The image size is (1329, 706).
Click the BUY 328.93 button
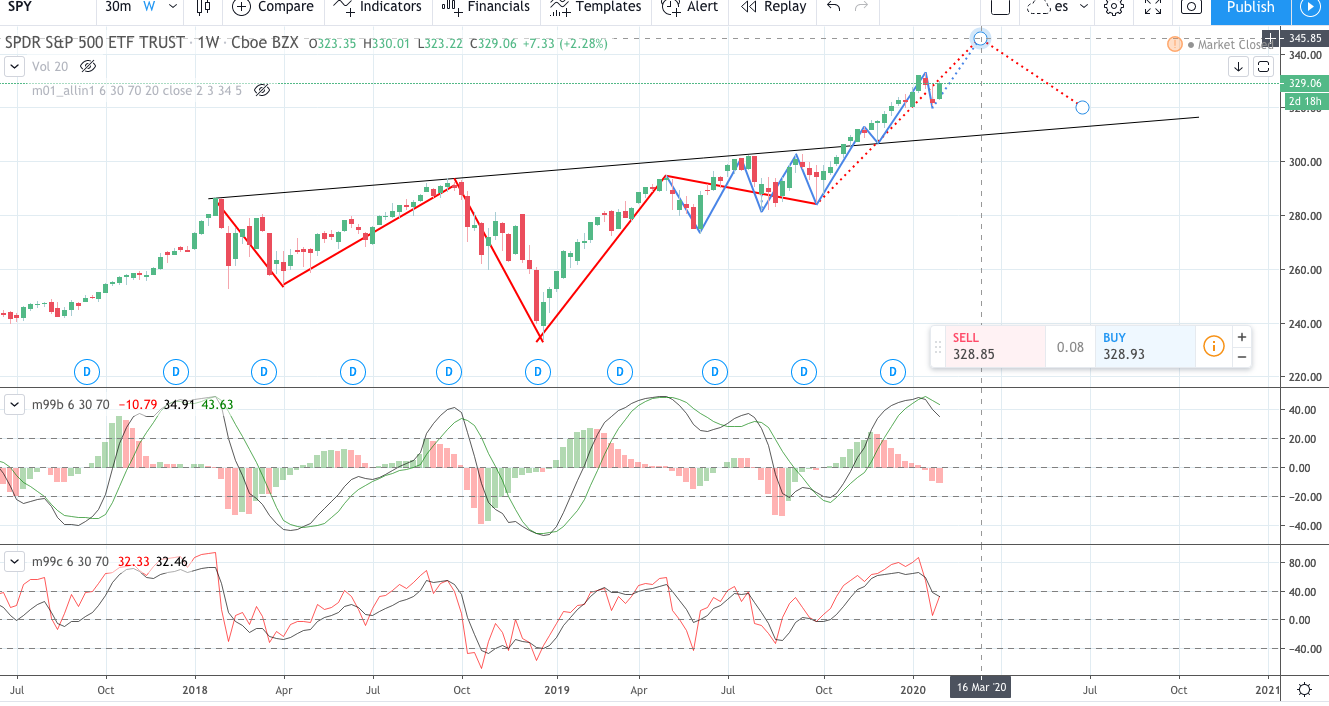(1145, 346)
